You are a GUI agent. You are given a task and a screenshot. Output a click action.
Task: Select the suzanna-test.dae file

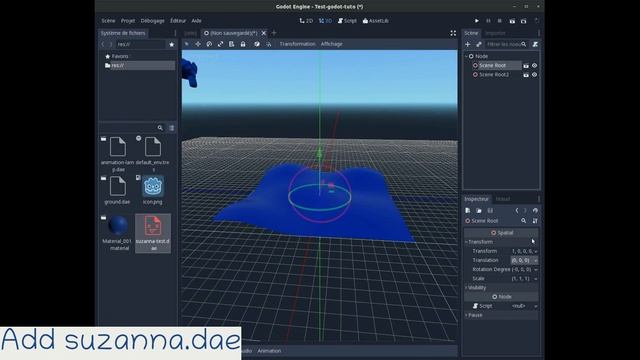pyautogui.click(x=153, y=233)
